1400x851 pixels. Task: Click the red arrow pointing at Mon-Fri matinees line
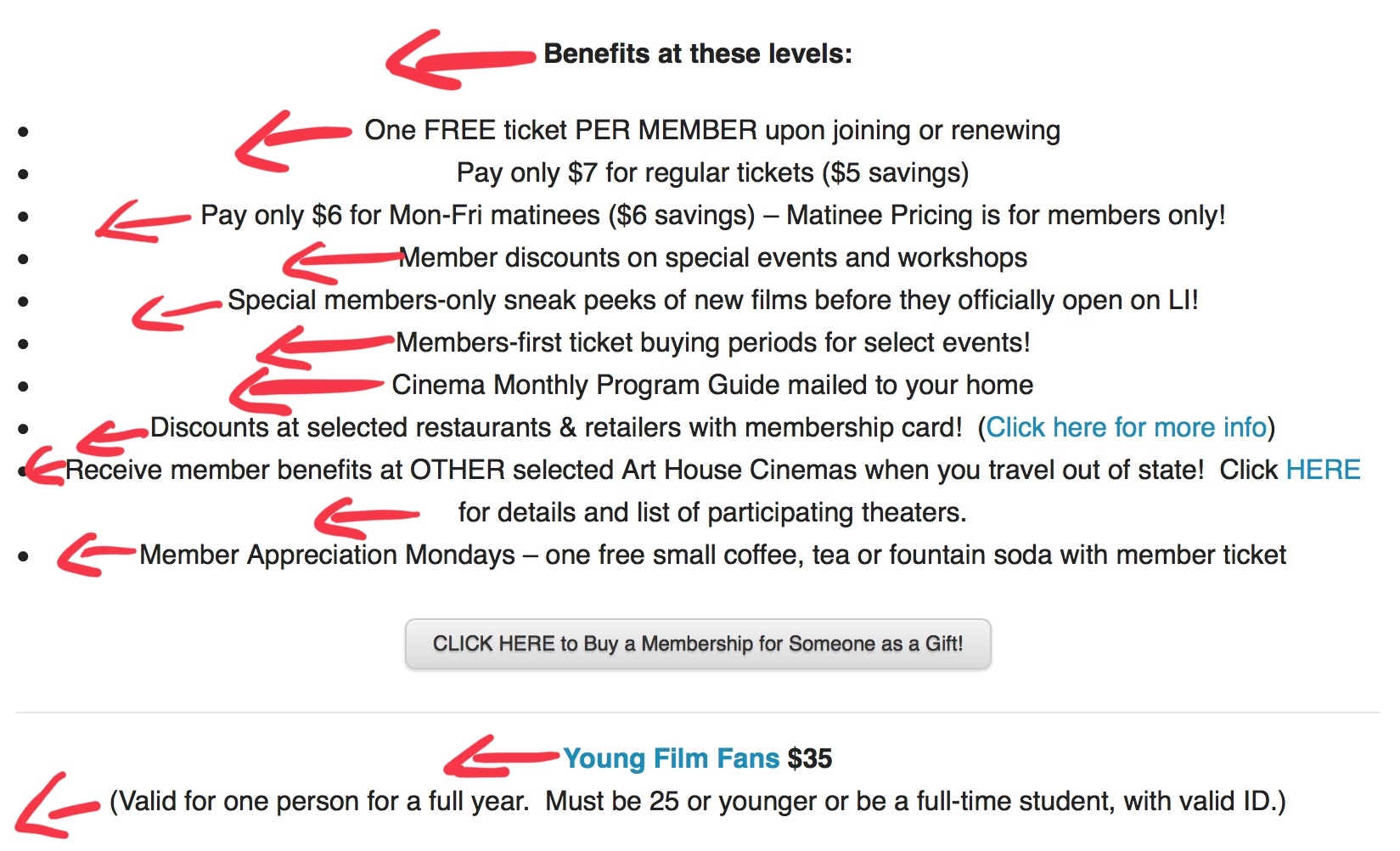[x=143, y=222]
